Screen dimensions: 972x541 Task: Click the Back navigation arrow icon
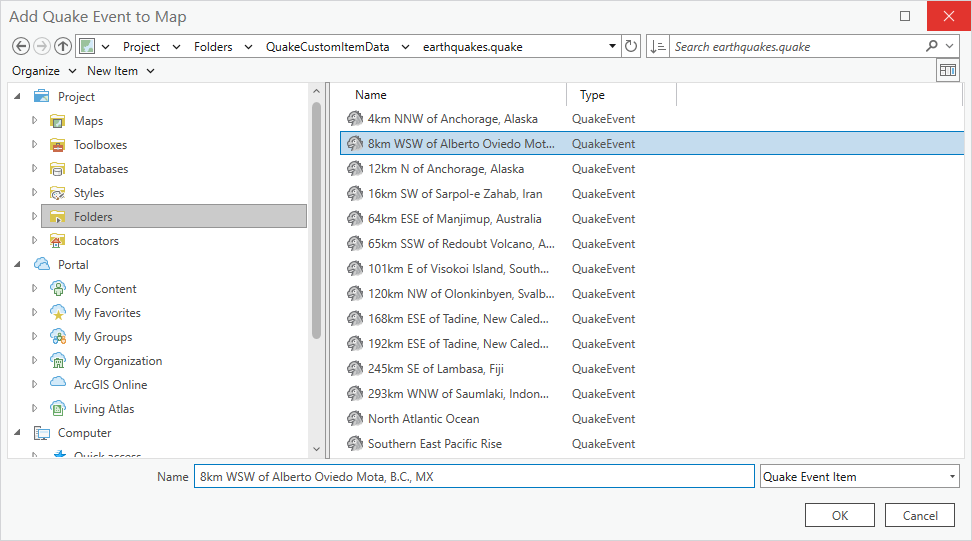pyautogui.click(x=21, y=46)
